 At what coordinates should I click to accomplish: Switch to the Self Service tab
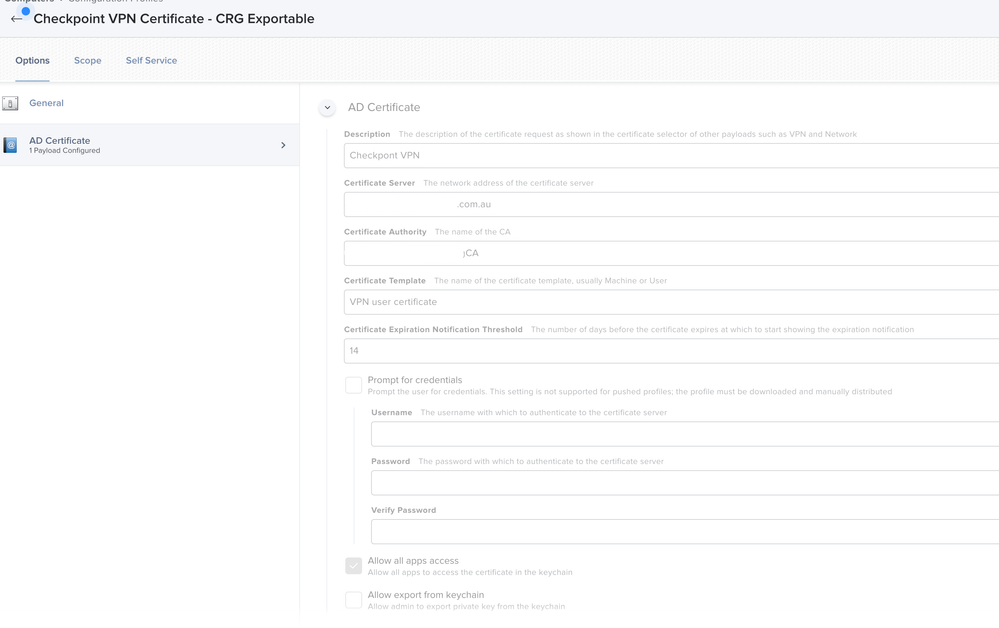point(151,61)
